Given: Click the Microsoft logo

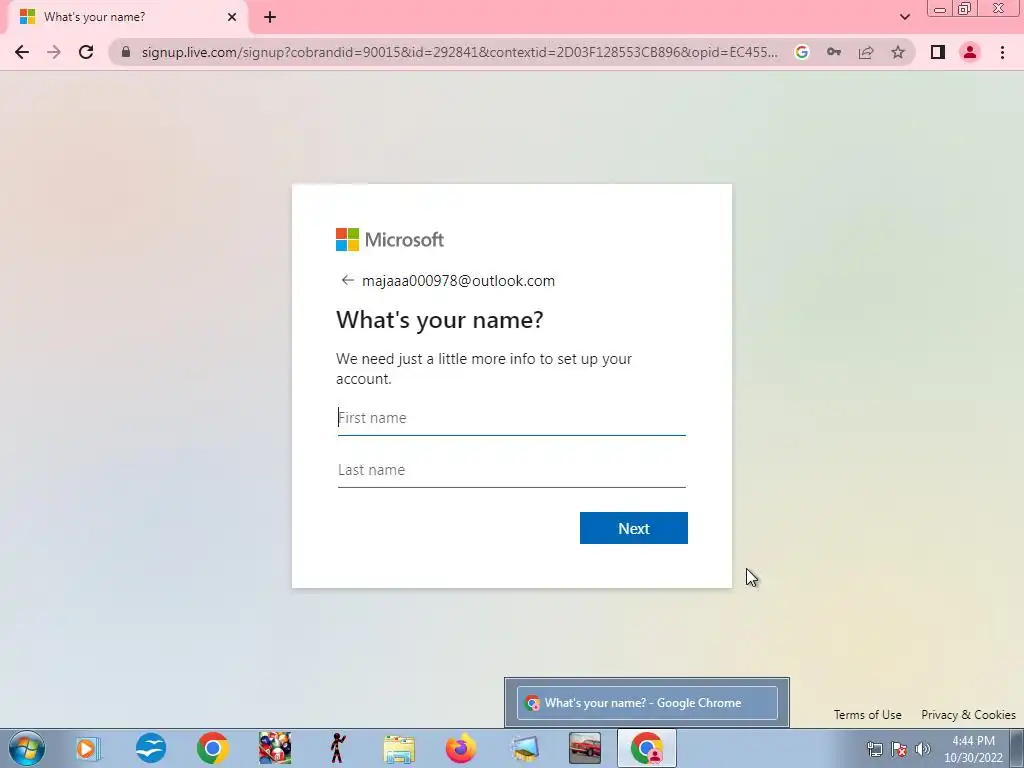Looking at the screenshot, I should click(390, 240).
